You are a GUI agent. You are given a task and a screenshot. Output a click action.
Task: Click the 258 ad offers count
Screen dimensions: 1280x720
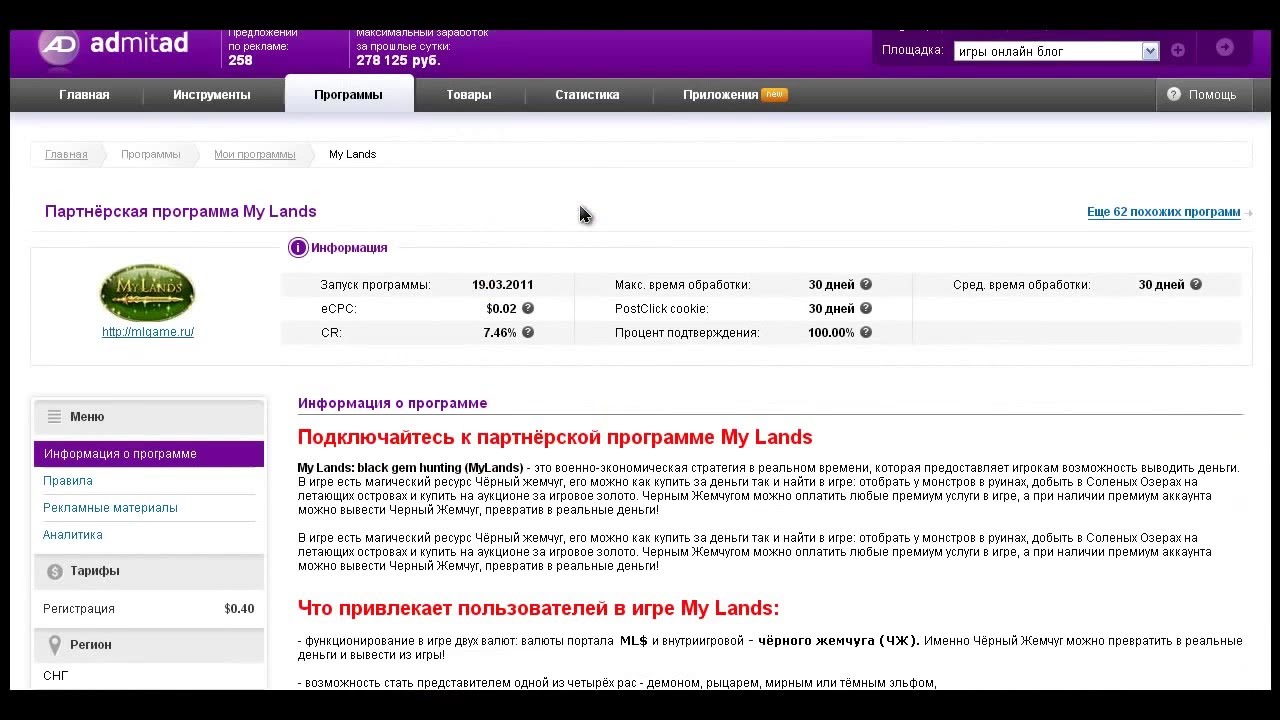click(240, 60)
